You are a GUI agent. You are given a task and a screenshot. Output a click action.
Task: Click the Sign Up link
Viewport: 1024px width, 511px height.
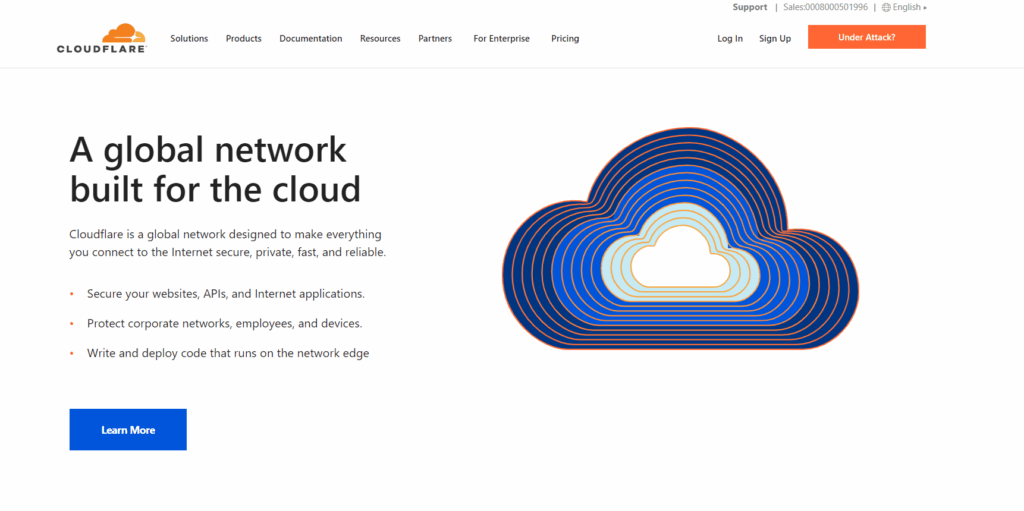point(775,39)
